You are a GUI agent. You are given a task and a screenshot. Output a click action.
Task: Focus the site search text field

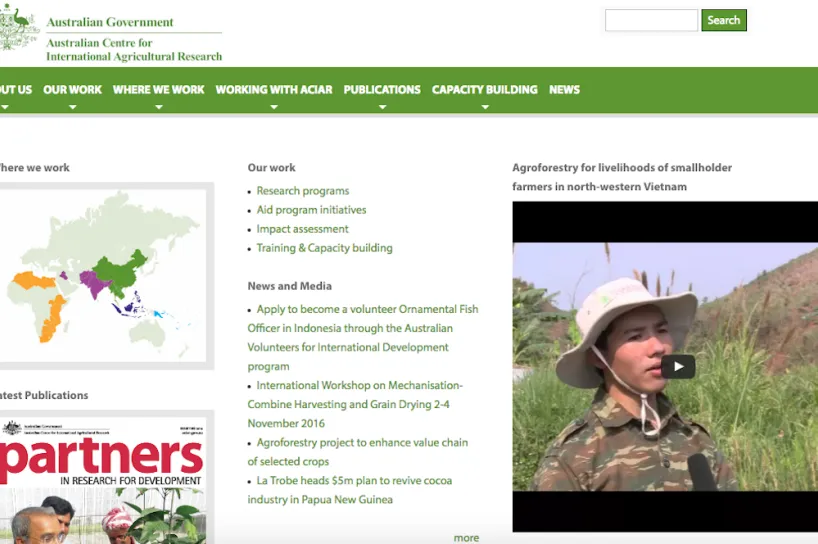click(651, 20)
